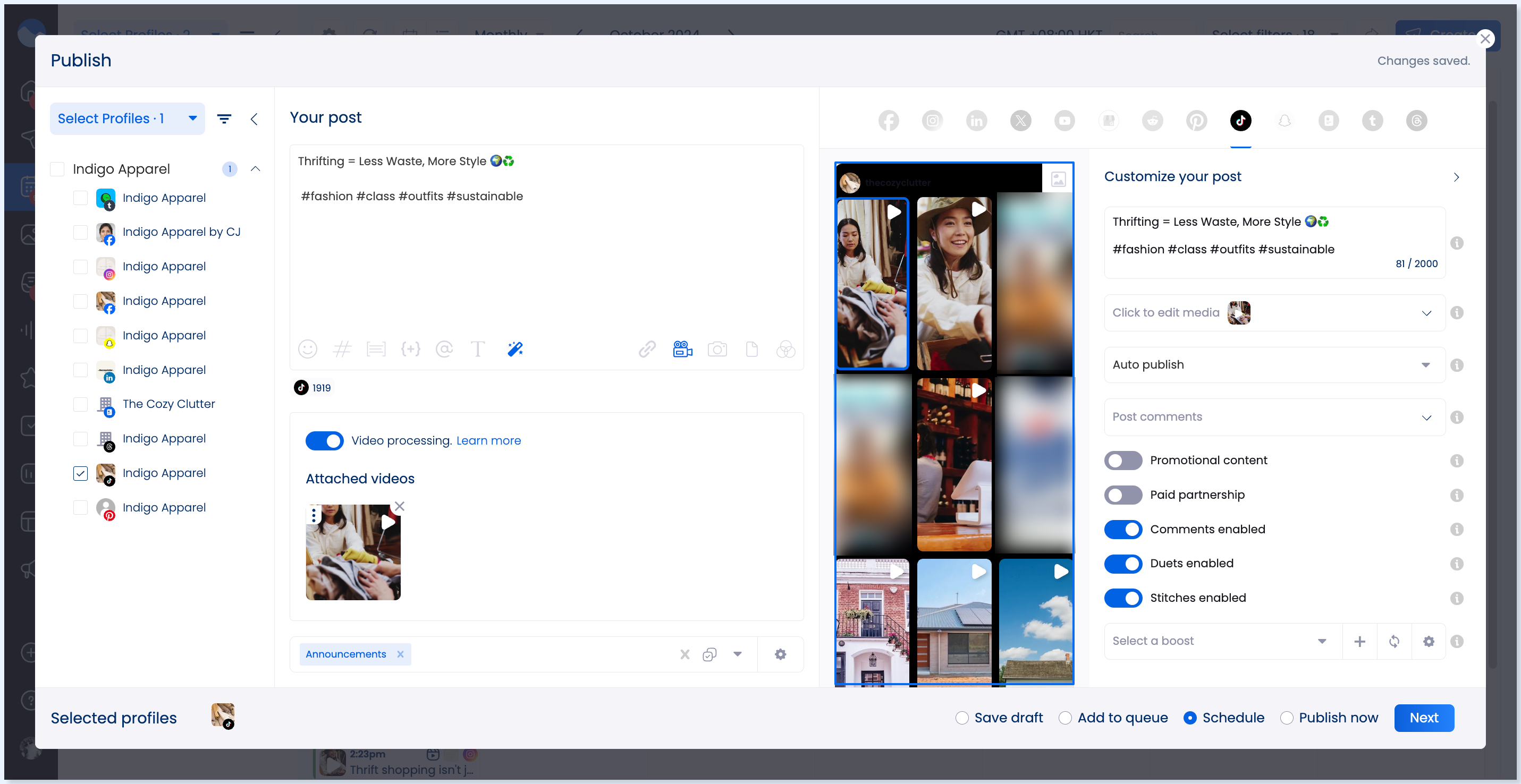Turn off Stitches enabled toggle
The width and height of the screenshot is (1521, 784).
[1123, 598]
